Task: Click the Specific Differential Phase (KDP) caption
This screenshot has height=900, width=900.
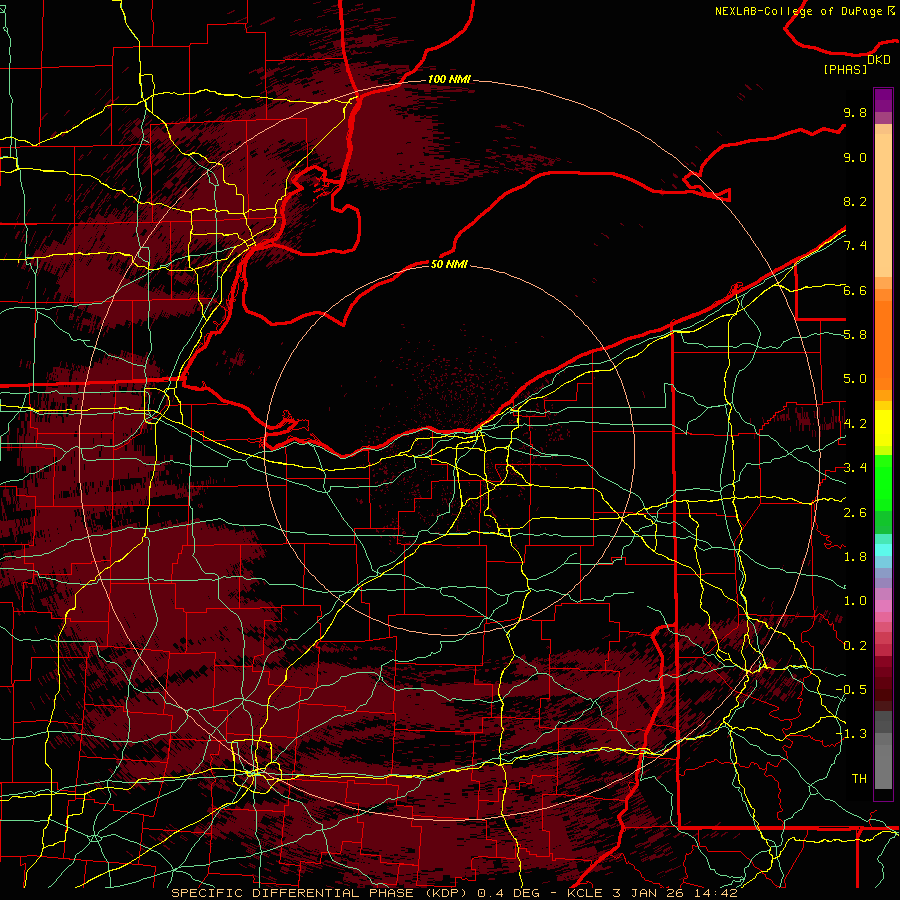Action: (453, 893)
